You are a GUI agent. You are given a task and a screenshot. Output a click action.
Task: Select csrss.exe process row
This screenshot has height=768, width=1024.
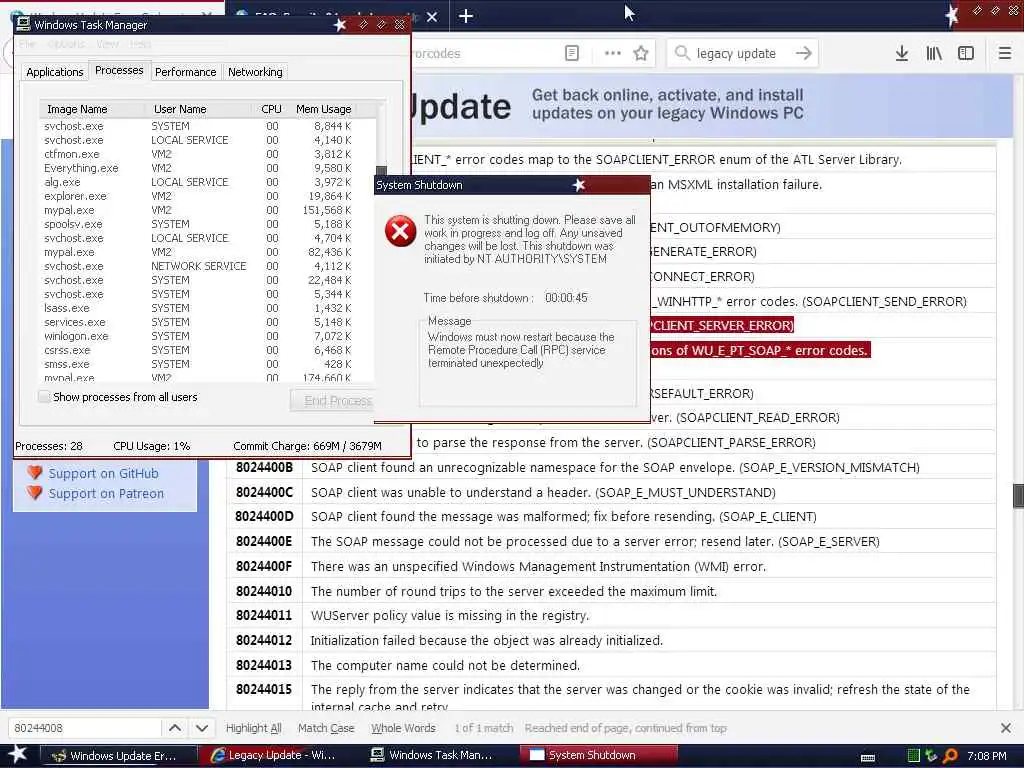(207, 350)
